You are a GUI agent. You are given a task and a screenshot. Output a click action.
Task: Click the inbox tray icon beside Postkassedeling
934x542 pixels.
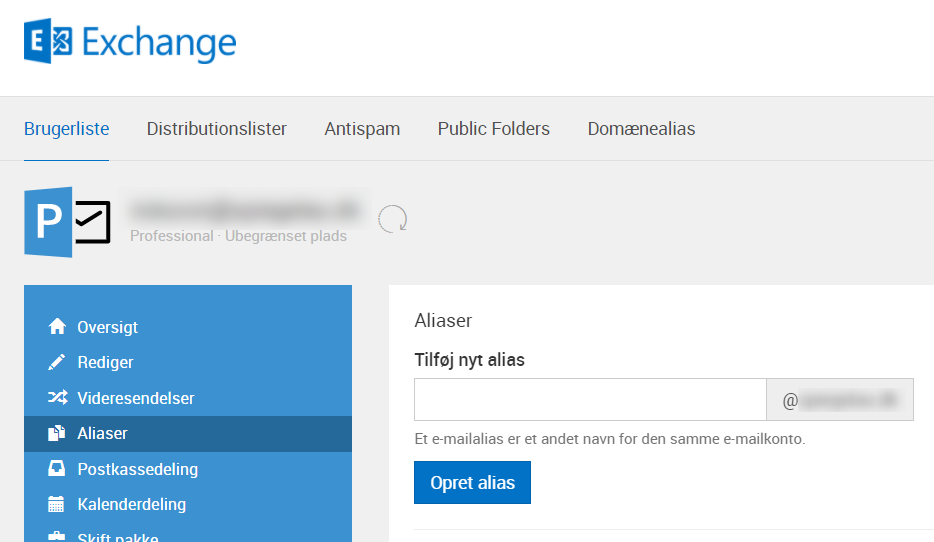(x=57, y=468)
